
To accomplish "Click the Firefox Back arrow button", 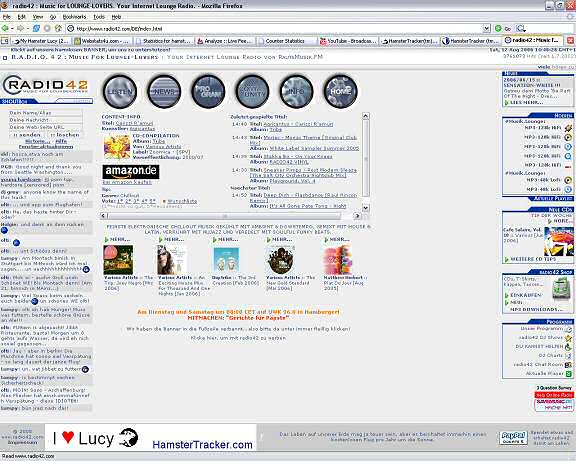I will pos(5,28).
